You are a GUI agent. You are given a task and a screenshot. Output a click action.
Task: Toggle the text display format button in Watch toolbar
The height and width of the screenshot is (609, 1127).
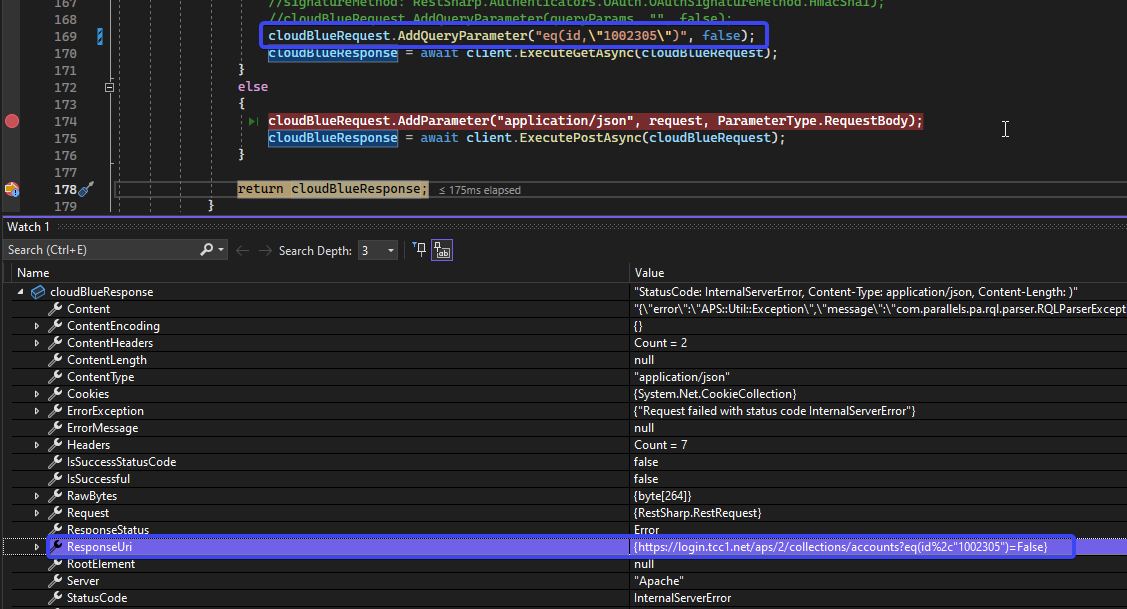[442, 249]
